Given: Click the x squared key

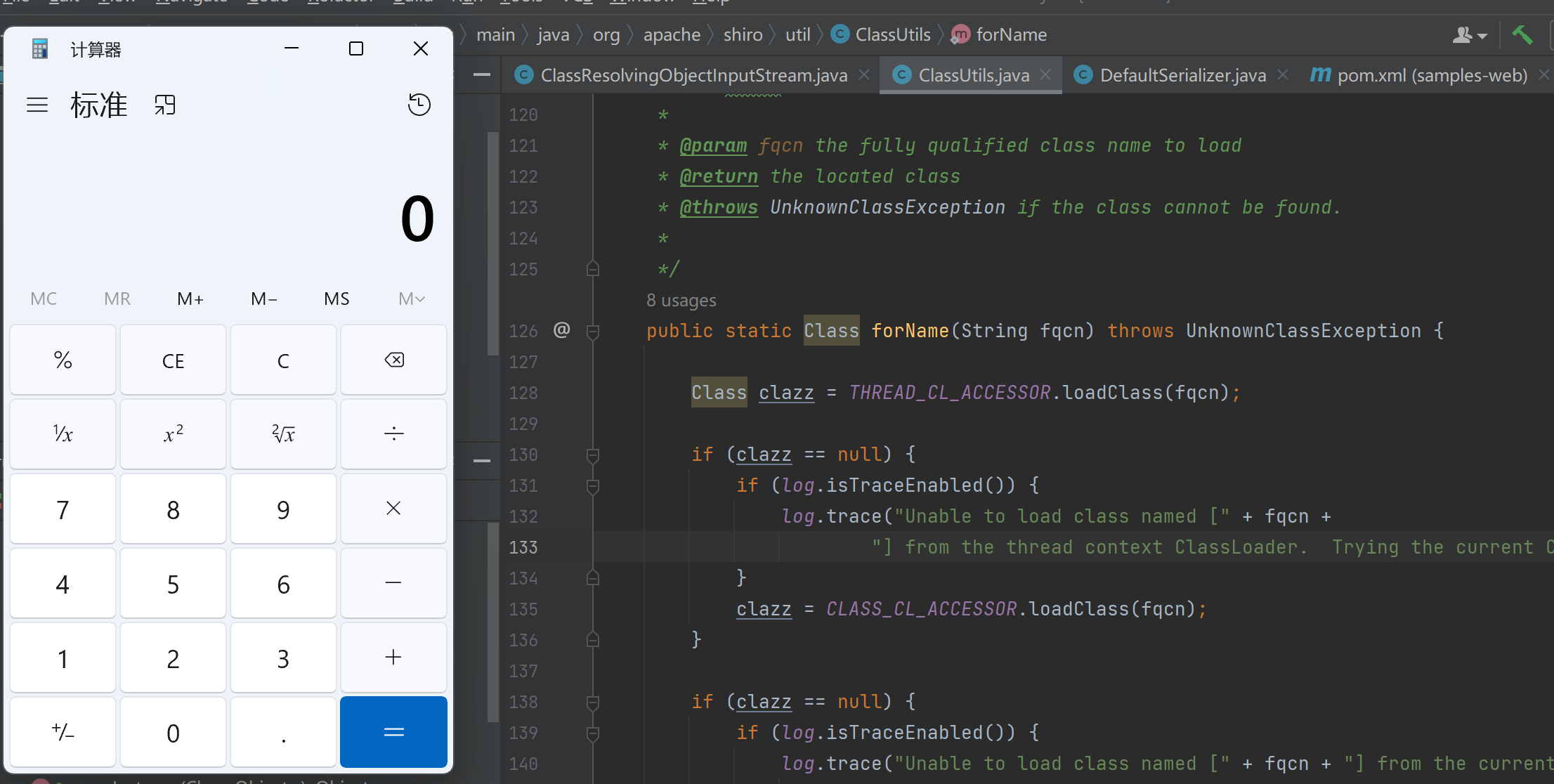Looking at the screenshot, I should coord(174,434).
